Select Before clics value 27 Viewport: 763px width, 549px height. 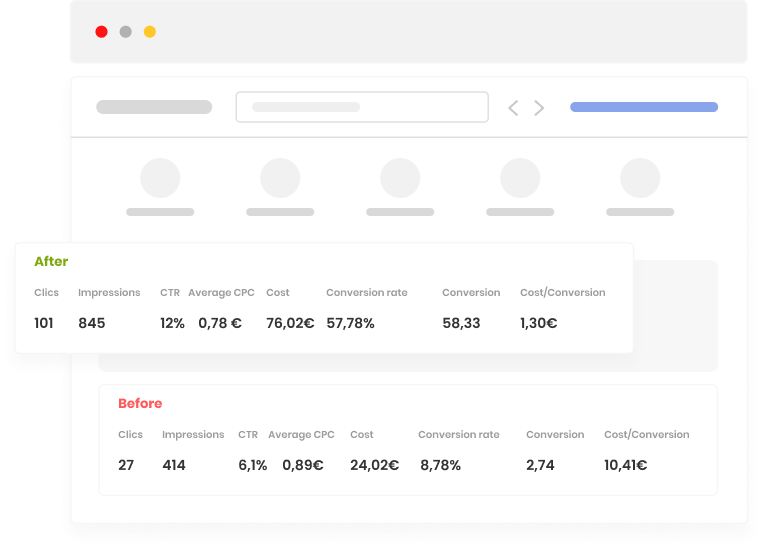click(x=126, y=465)
